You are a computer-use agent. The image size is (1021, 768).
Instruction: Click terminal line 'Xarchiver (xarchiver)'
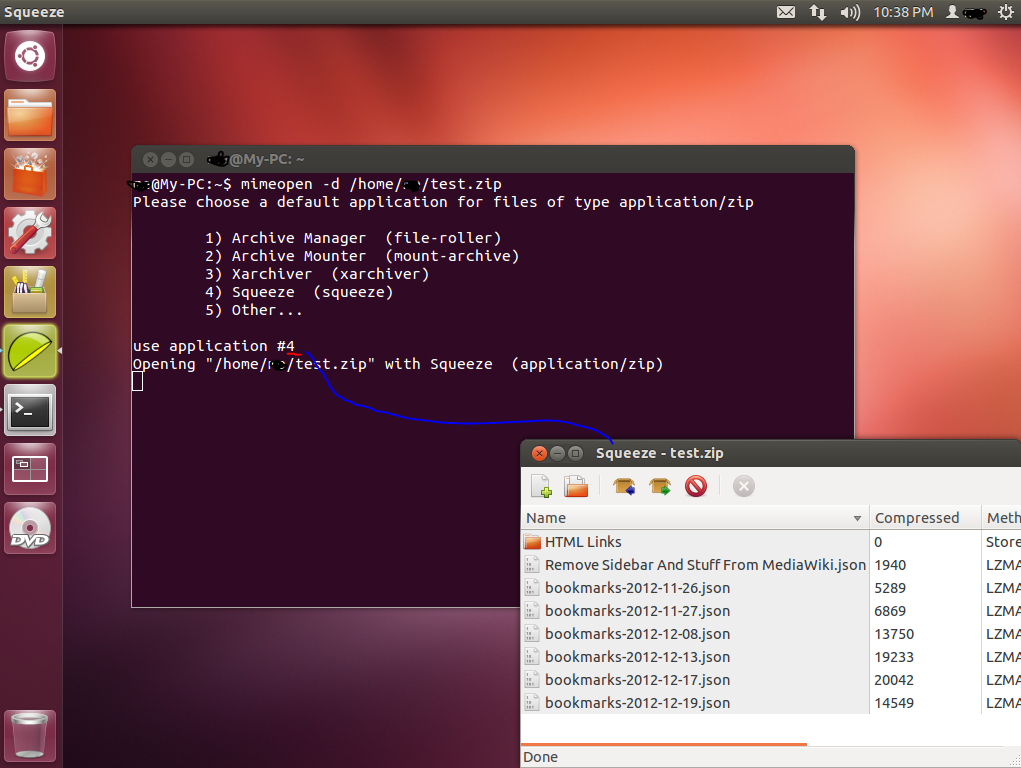click(316, 274)
